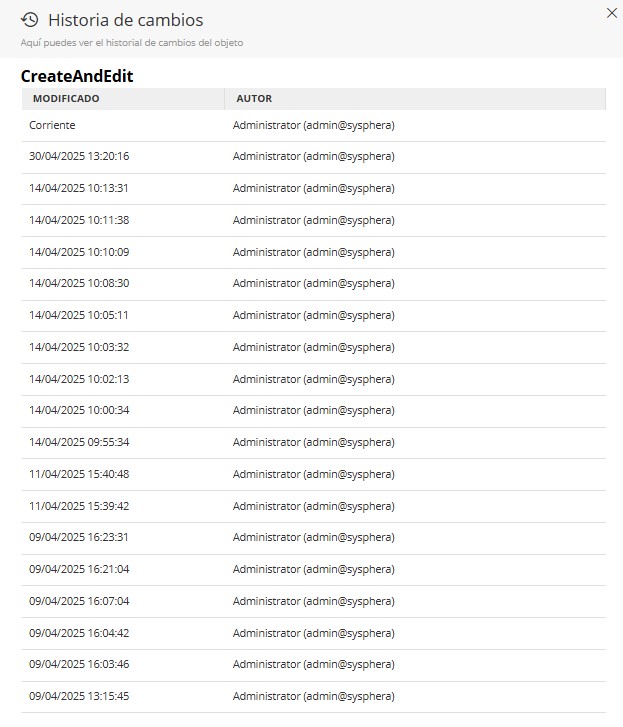The height and width of the screenshot is (727, 623).
Task: Click the history clock icon
Action: tap(30, 20)
